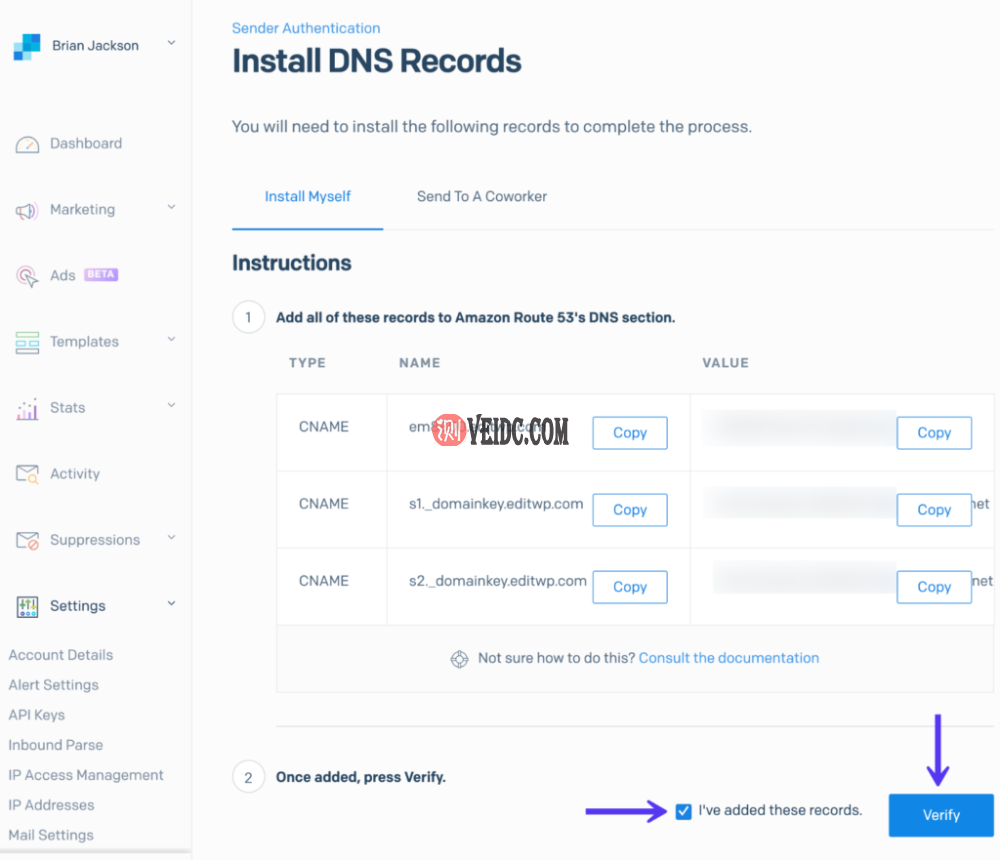Image resolution: width=1000 pixels, height=860 pixels.
Task: Open Stats via the bar chart icon
Action: (27, 408)
